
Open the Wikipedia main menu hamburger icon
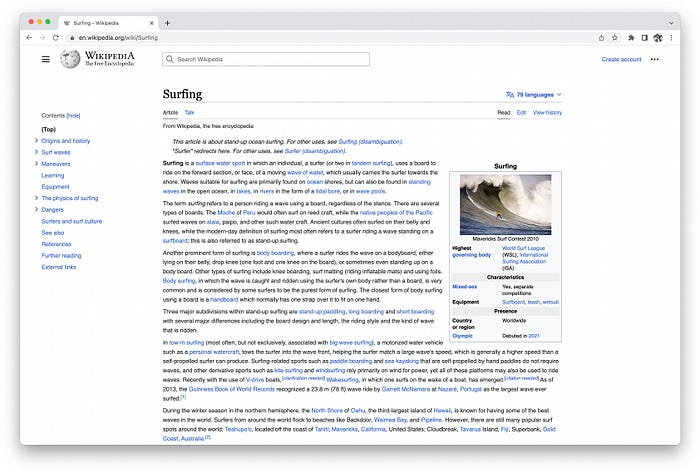46,59
